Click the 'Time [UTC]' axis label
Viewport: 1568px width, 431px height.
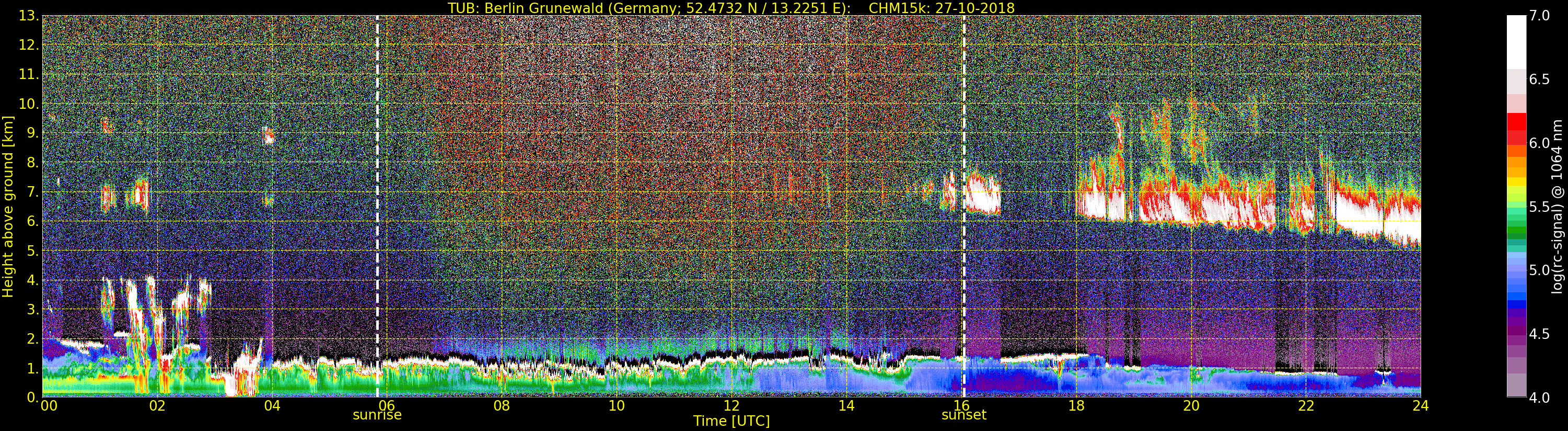tap(731, 421)
